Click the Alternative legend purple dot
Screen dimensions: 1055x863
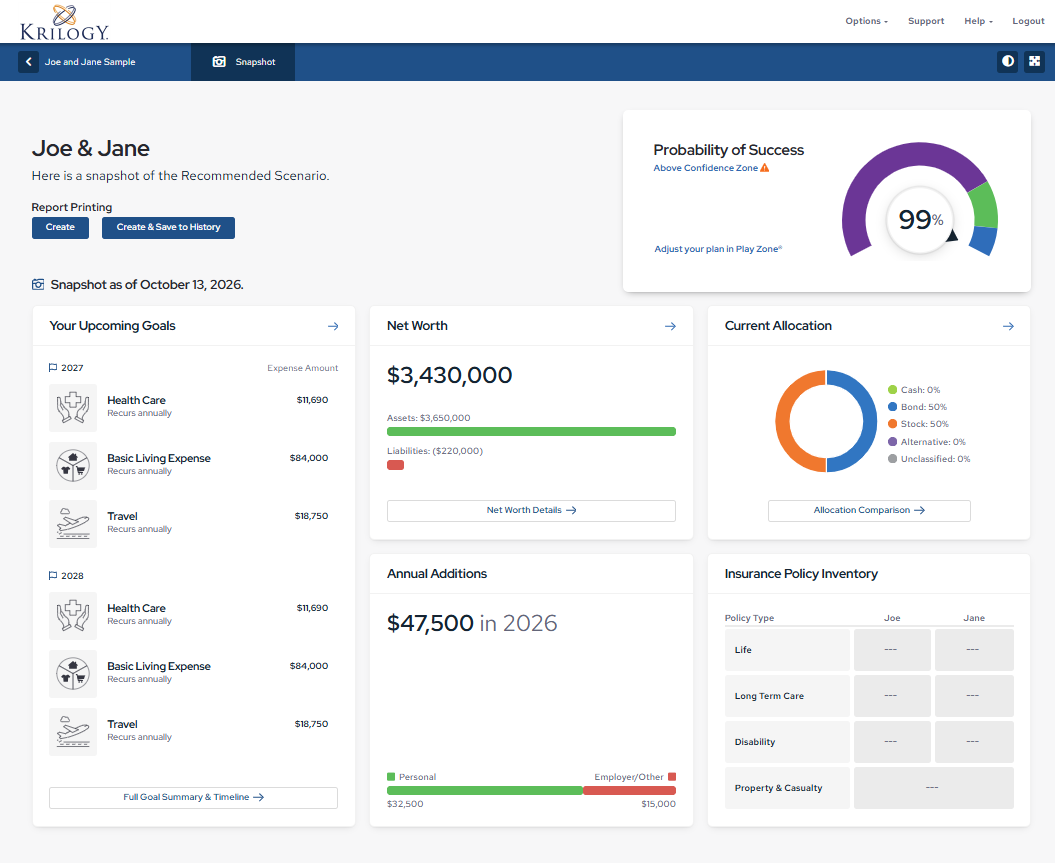pos(892,442)
